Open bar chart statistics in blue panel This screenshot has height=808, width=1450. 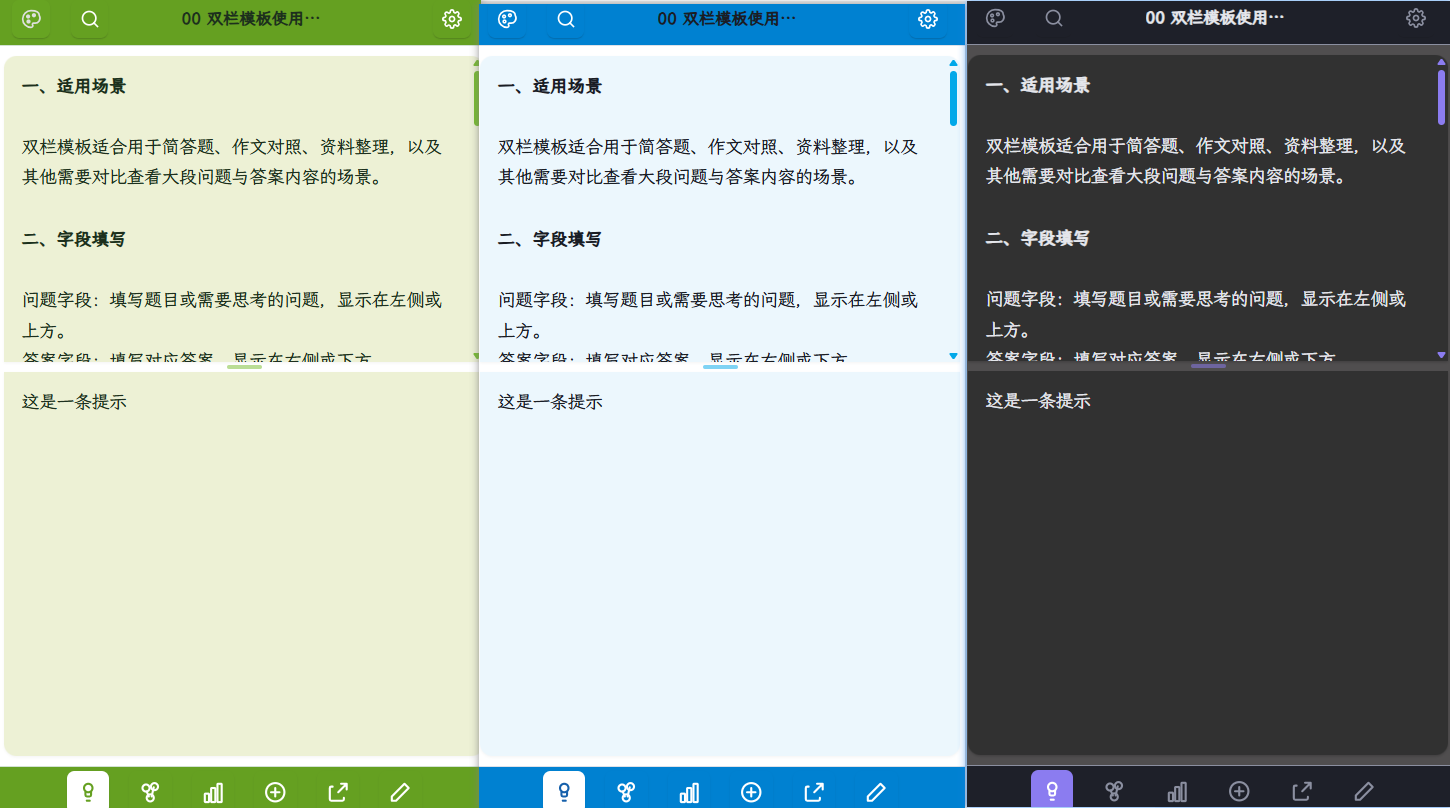point(689,792)
